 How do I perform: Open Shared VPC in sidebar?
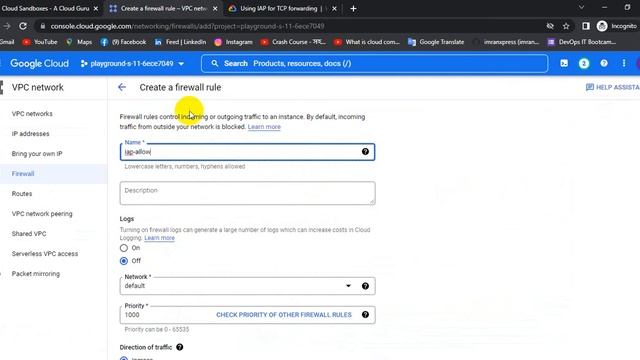29,234
